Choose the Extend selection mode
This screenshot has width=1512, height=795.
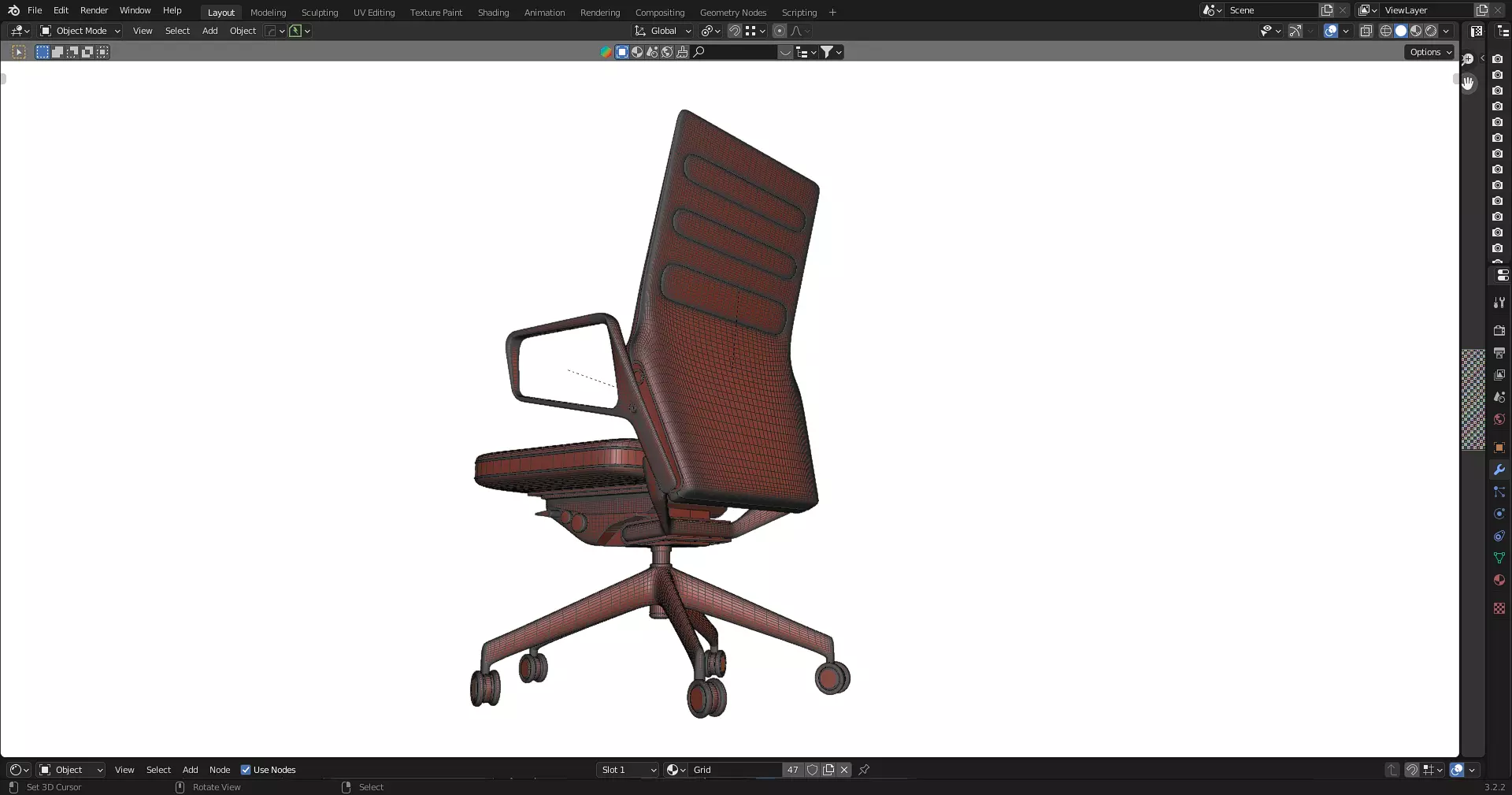coord(57,52)
